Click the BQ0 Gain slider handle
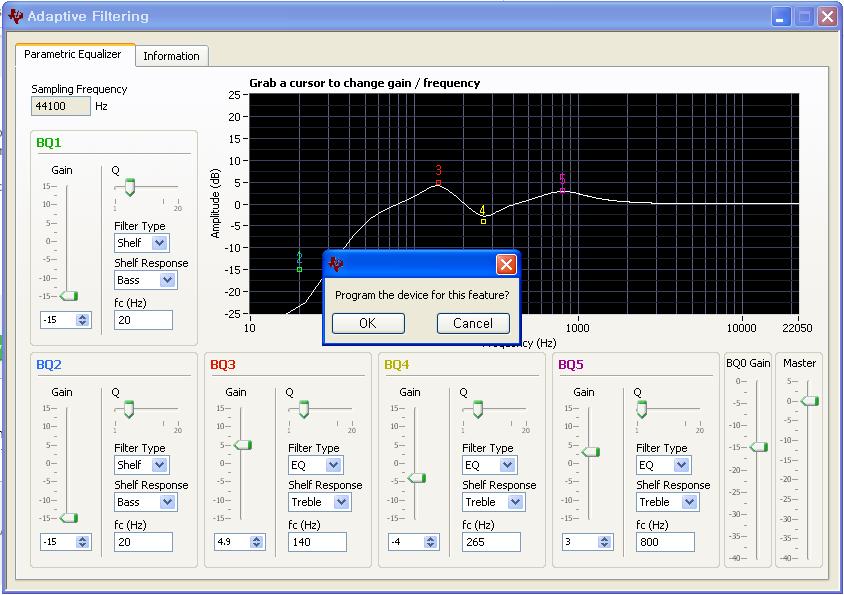This screenshot has height=595, width=844. point(759,446)
